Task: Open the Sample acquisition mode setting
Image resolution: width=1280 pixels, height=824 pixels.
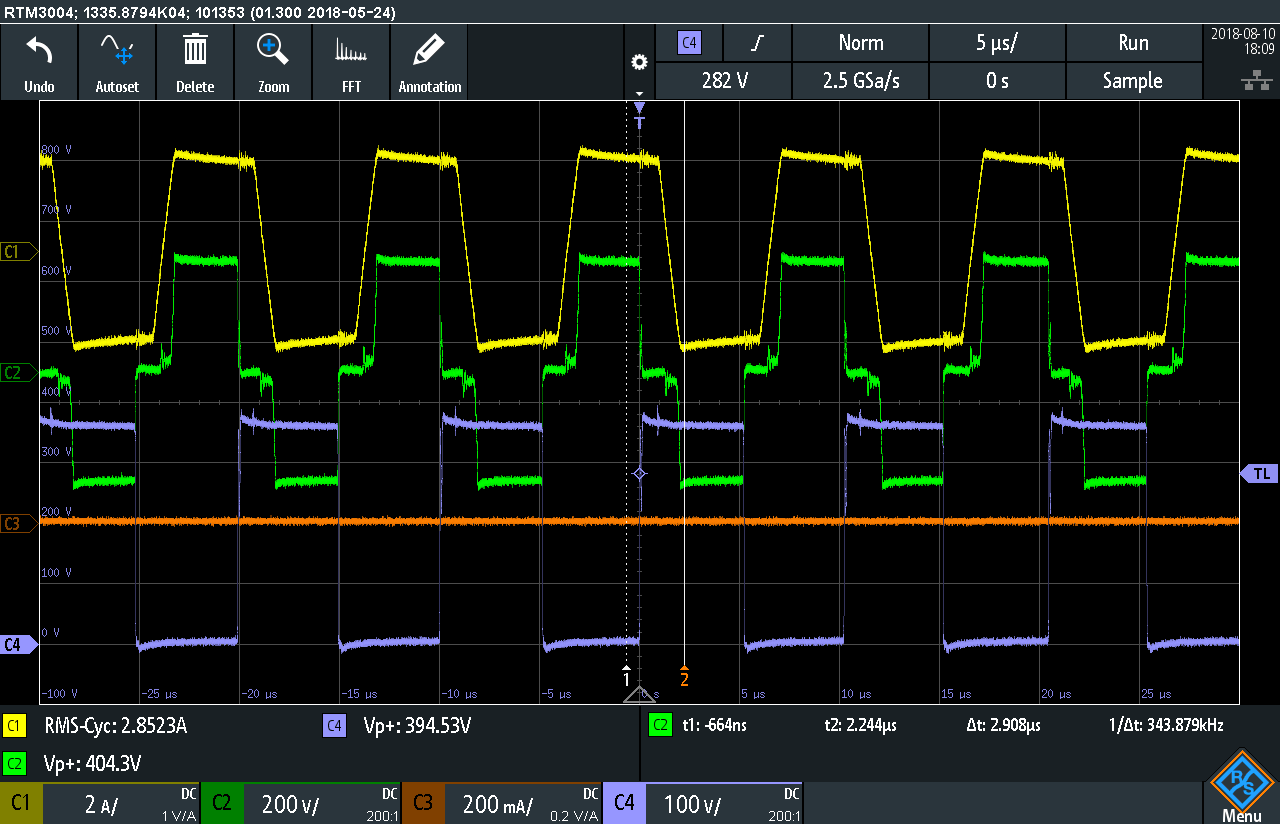Action: pos(1133,81)
